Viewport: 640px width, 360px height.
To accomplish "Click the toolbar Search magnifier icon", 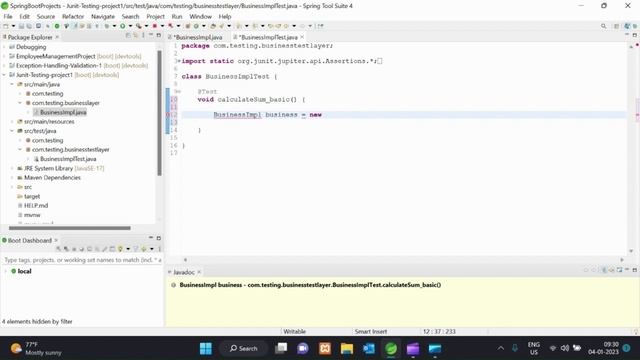I will point(604,26).
